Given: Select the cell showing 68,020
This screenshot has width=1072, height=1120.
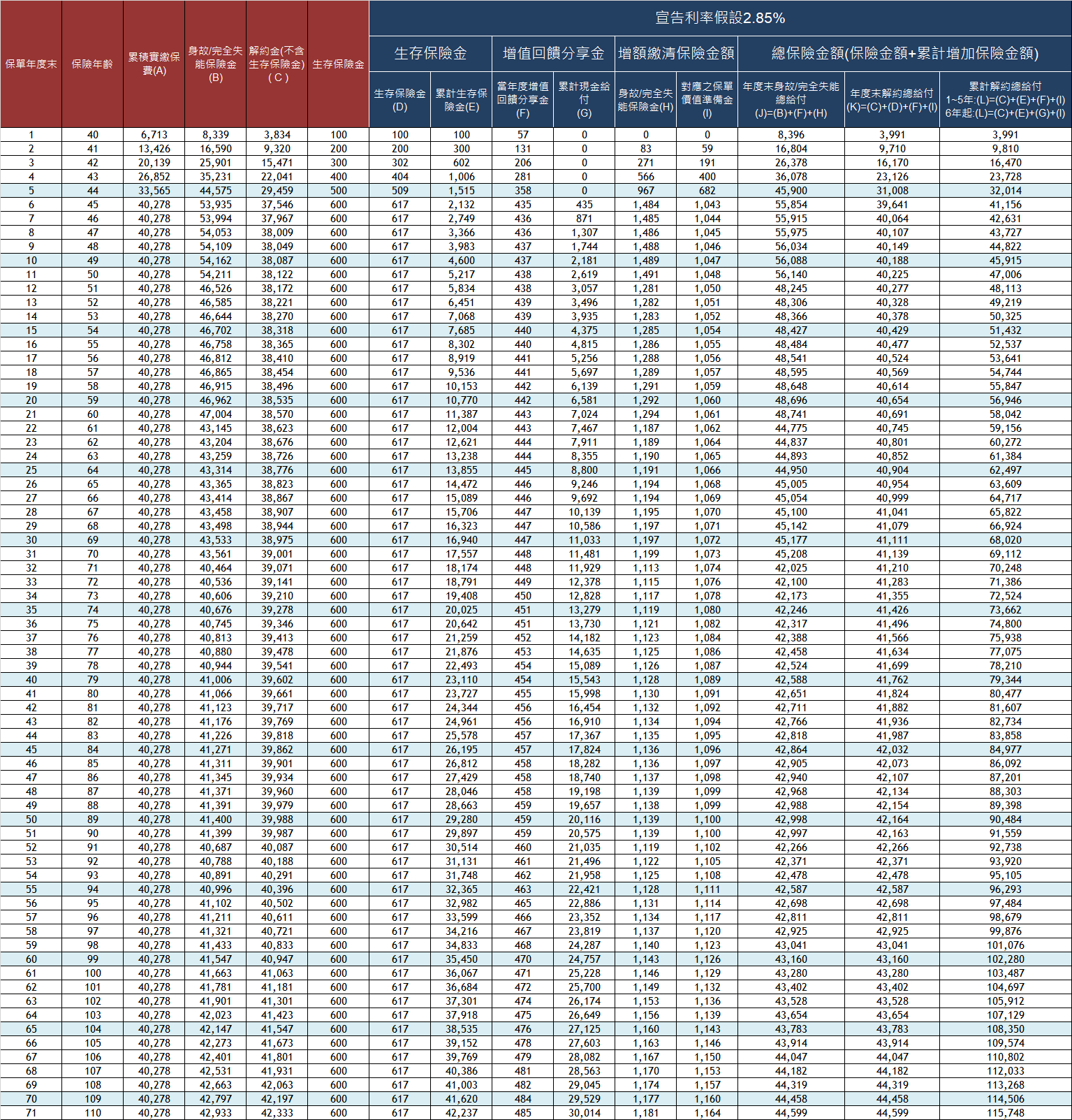Looking at the screenshot, I should (x=1005, y=540).
